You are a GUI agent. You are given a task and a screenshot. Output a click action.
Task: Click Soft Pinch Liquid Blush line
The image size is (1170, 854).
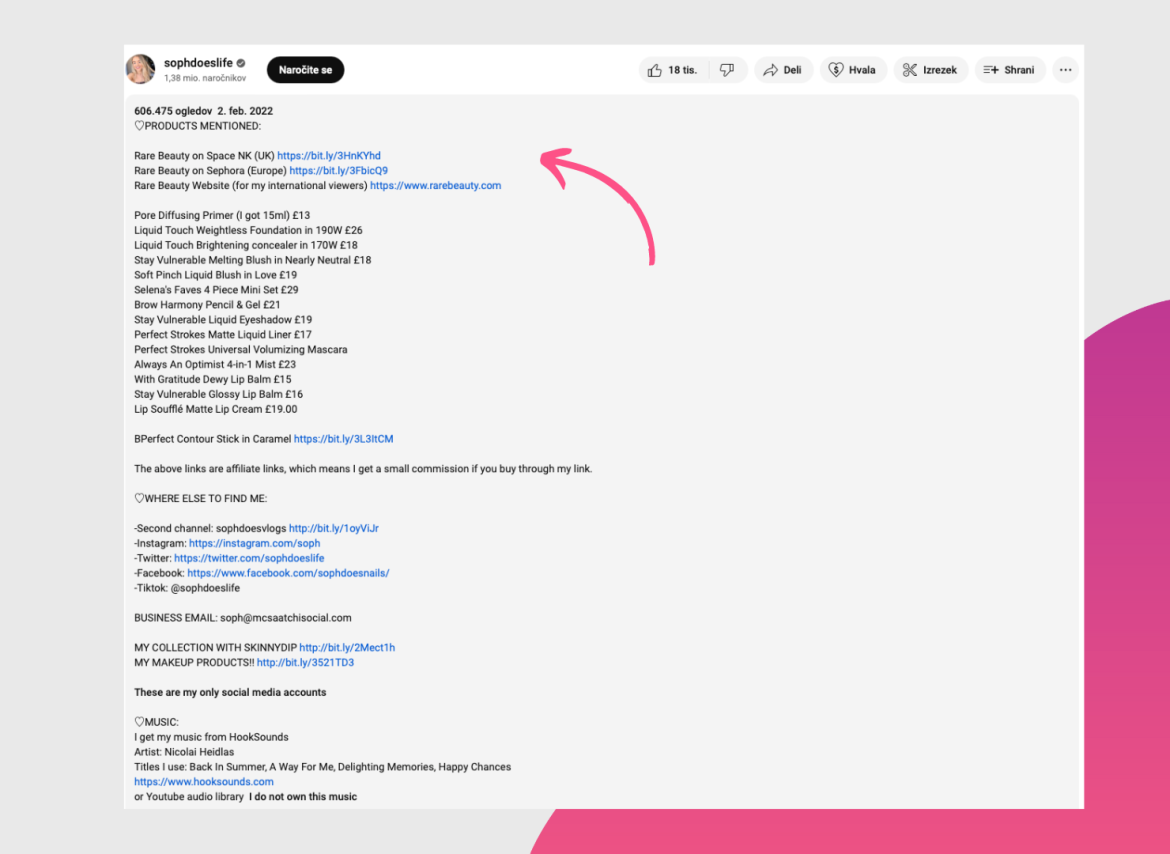216,275
